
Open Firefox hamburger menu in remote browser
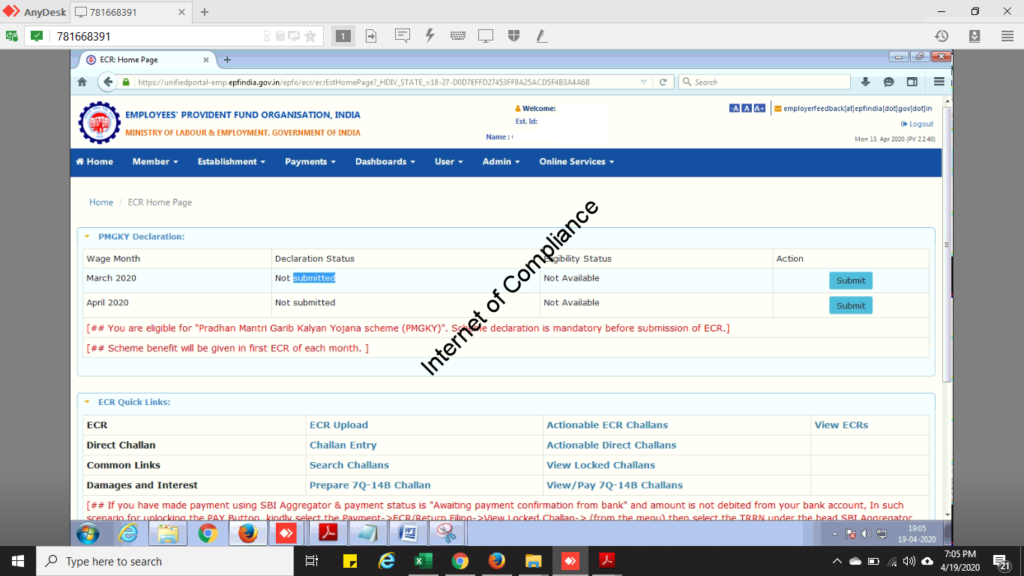(939, 82)
